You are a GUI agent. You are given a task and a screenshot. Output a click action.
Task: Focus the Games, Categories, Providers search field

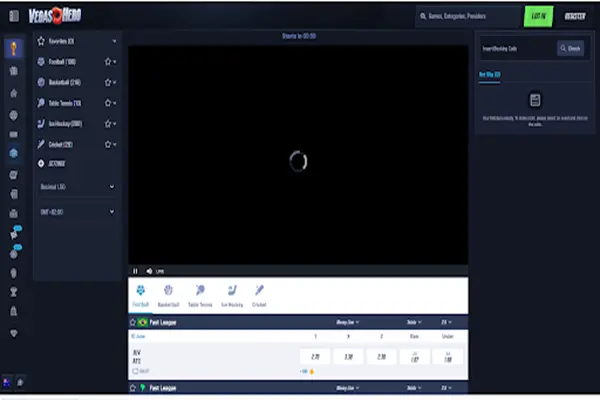(x=468, y=16)
